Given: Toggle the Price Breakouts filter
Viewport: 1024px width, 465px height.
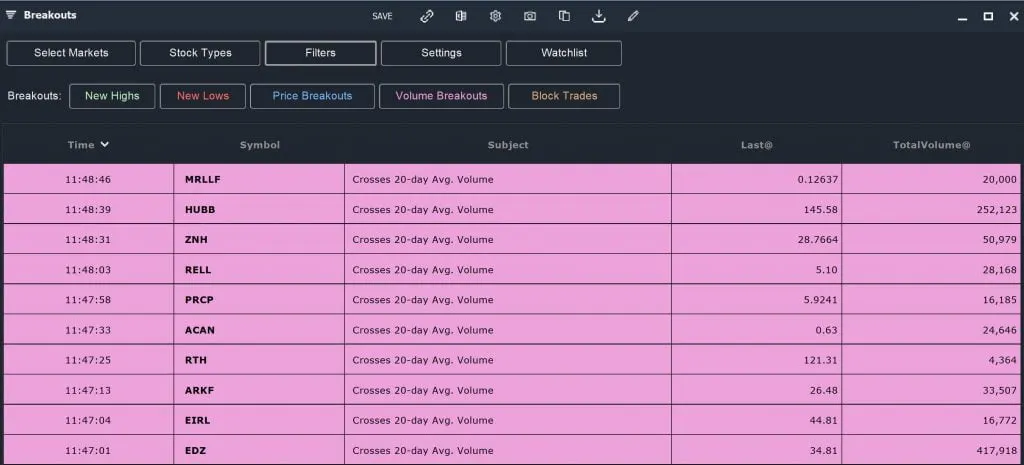Looking at the screenshot, I should [x=312, y=96].
